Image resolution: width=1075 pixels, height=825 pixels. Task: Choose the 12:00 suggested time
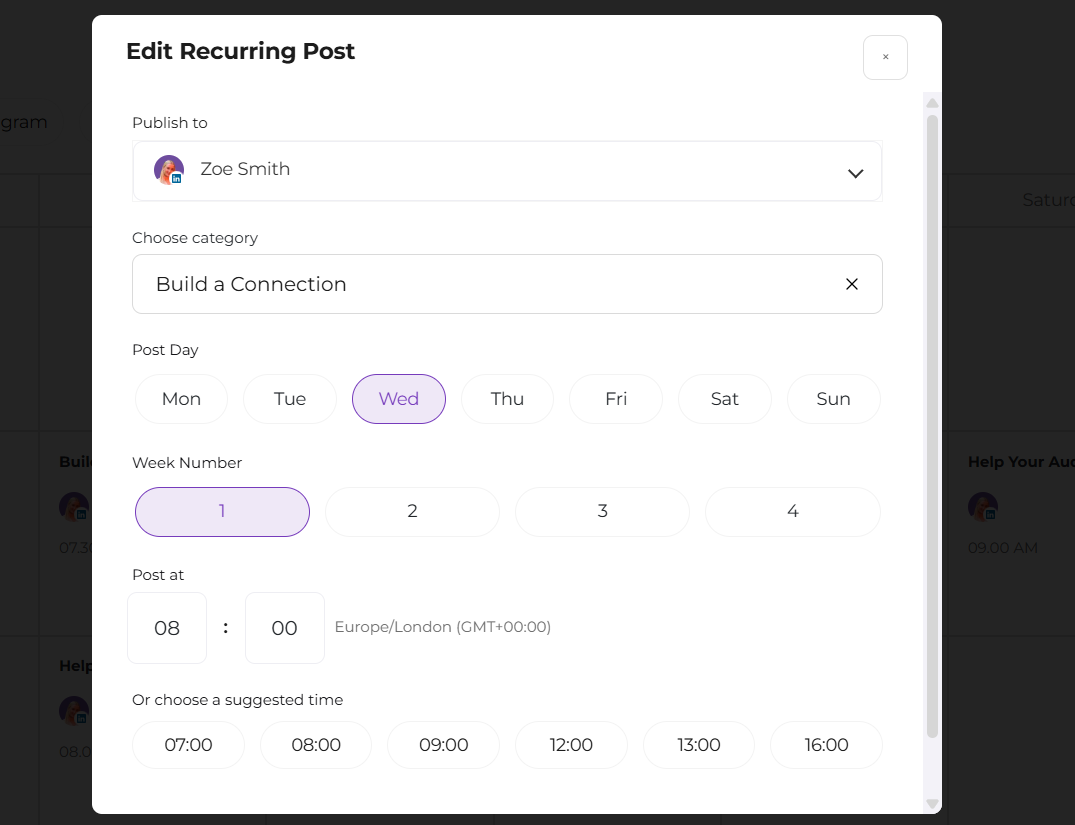tap(571, 745)
